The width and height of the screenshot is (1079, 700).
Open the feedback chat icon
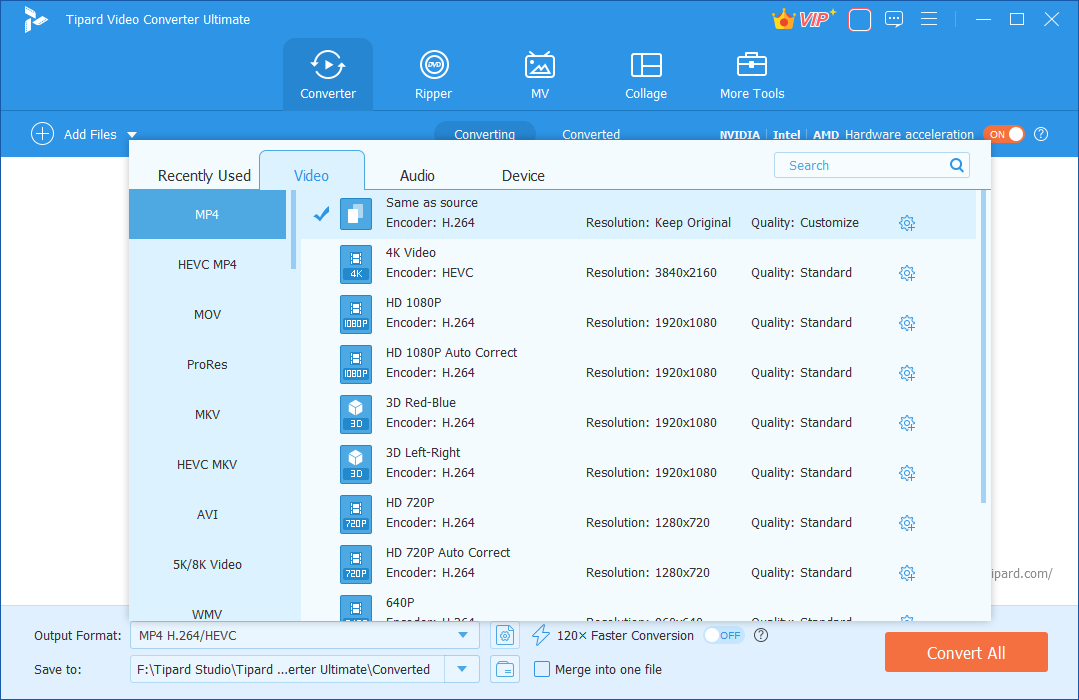(894, 19)
